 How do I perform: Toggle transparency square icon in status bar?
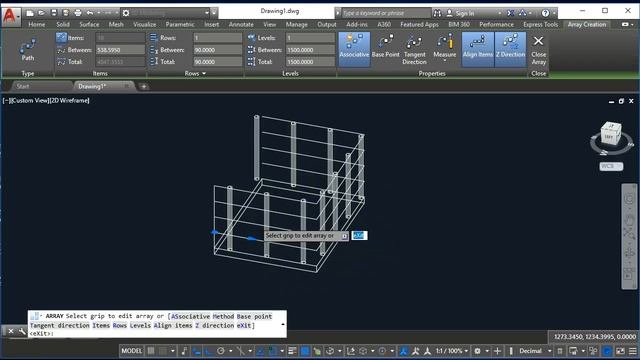[304, 351]
